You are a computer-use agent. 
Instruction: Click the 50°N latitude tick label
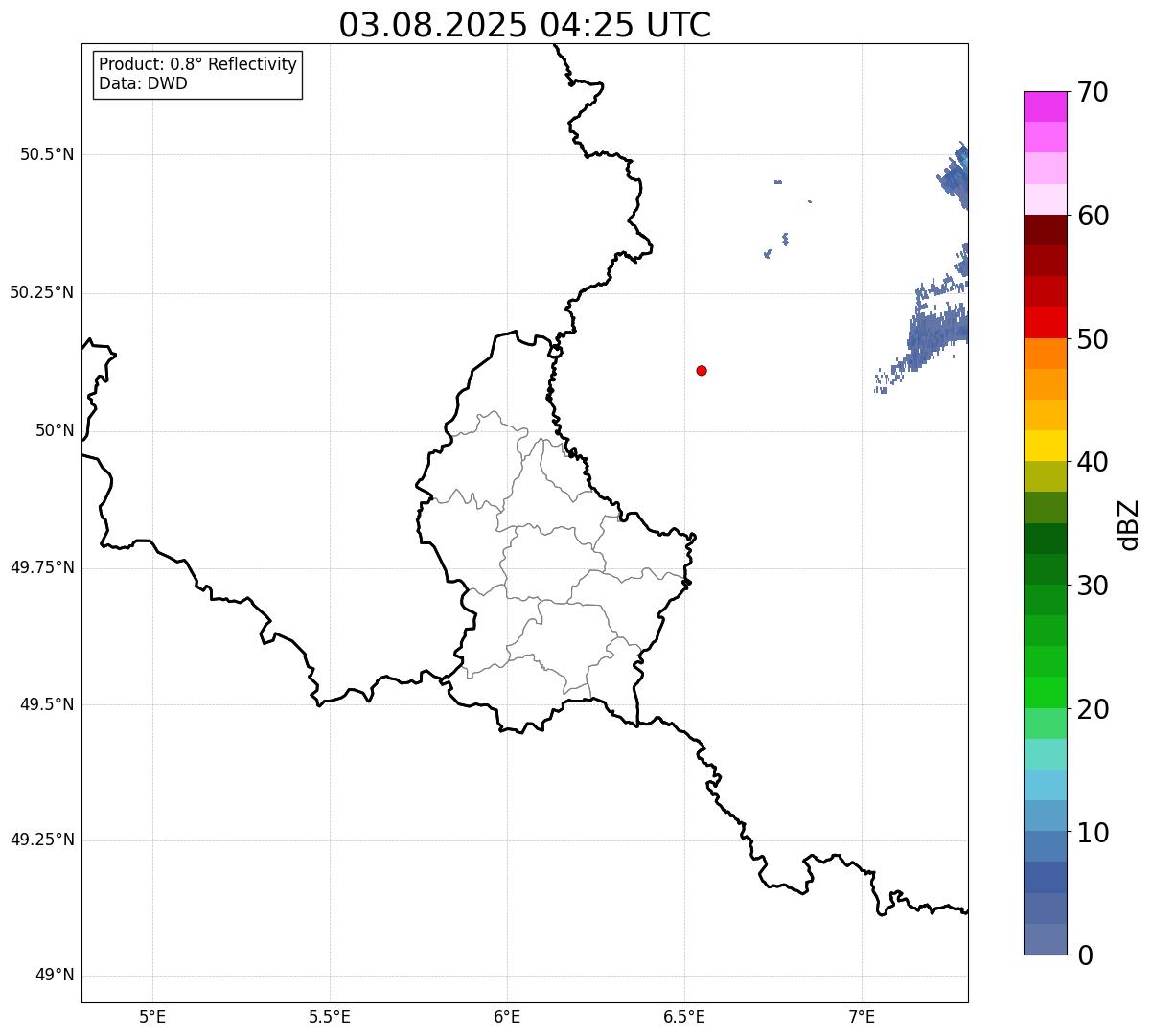pos(55,430)
